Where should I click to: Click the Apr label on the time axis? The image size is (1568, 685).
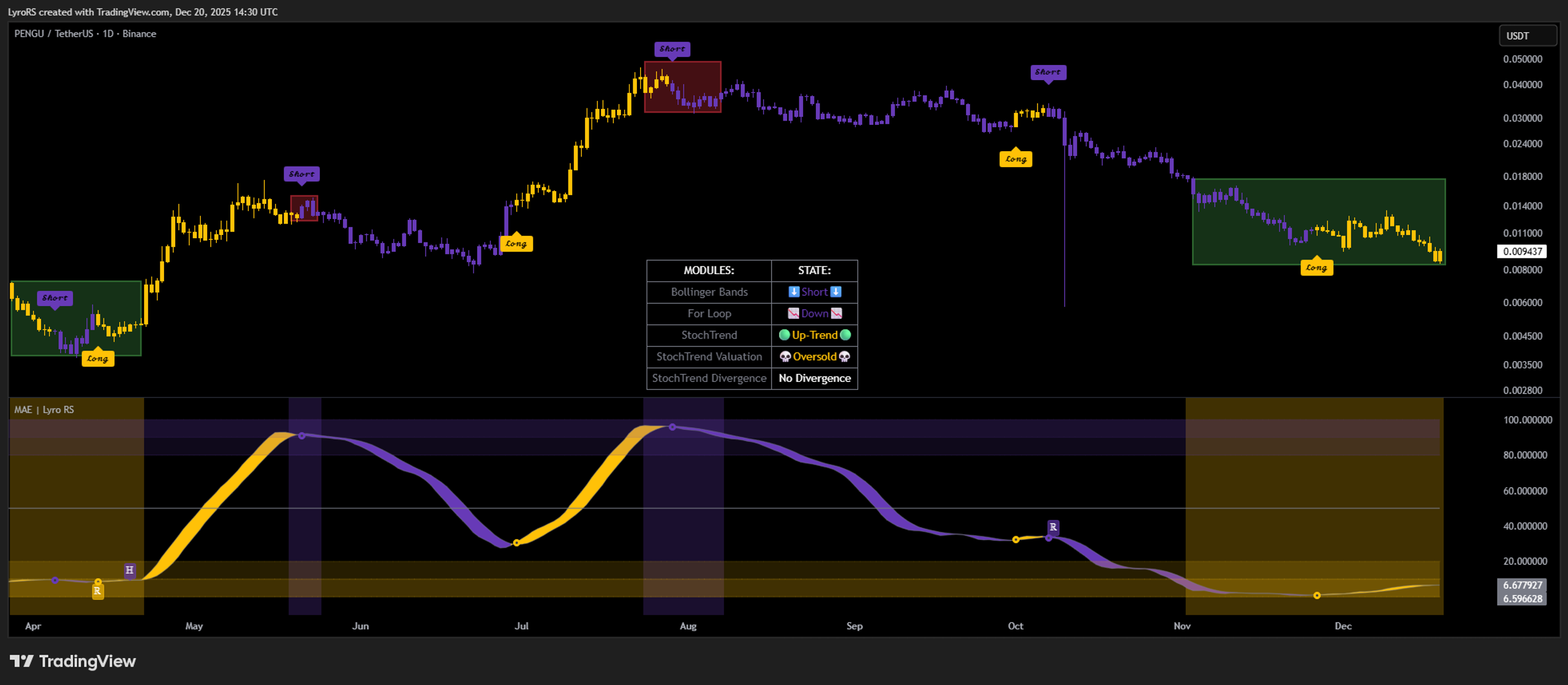coord(33,626)
